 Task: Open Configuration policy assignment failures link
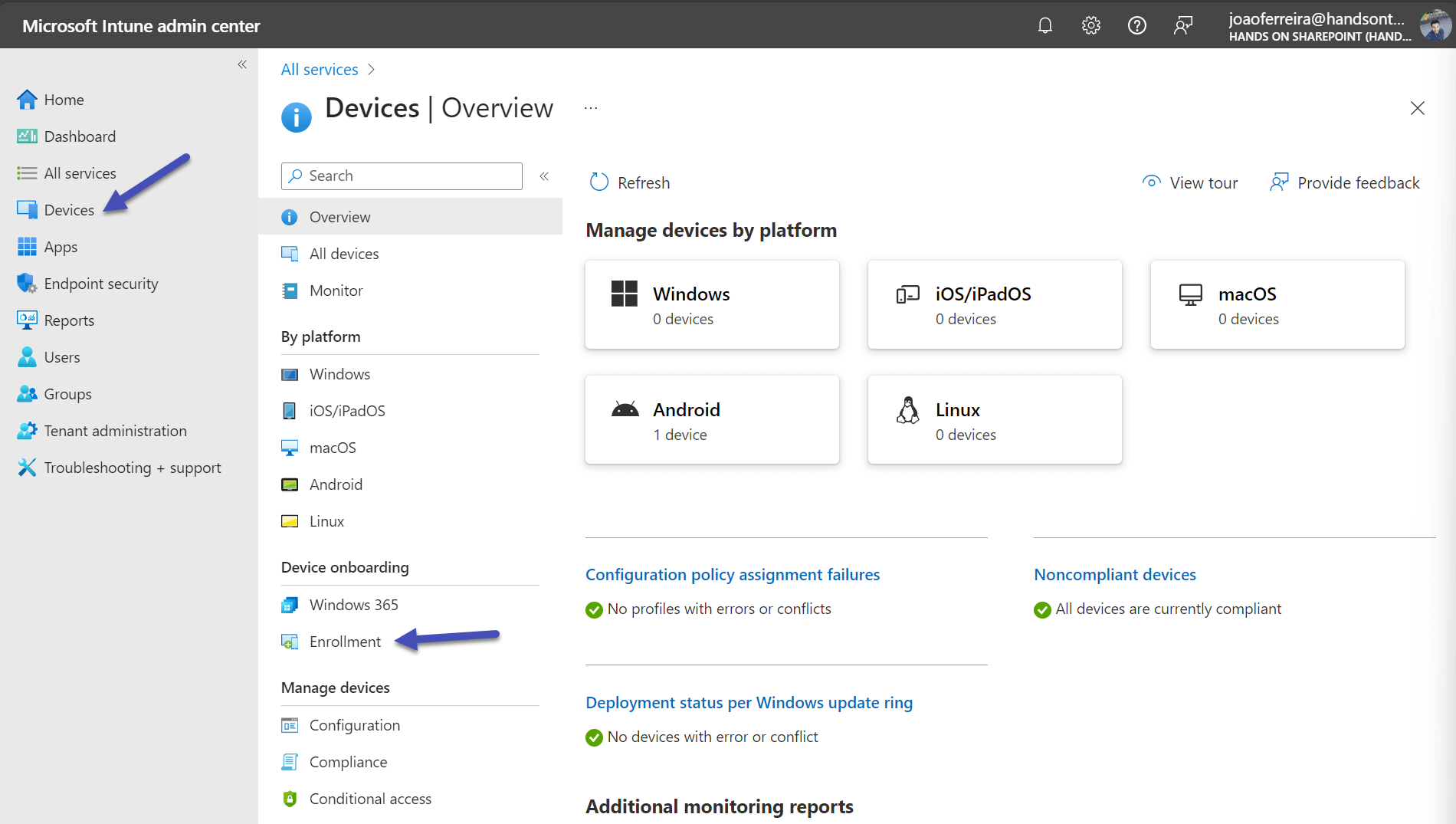(x=732, y=575)
